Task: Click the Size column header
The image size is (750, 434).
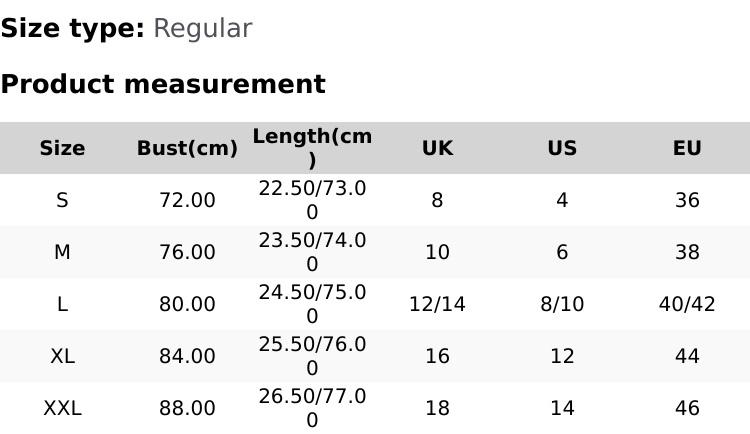Action: coord(62,148)
